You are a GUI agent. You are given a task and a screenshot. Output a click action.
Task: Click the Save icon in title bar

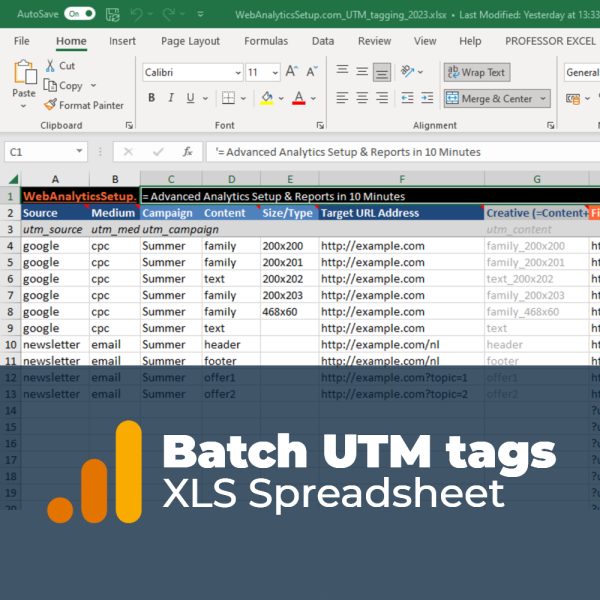click(112, 15)
